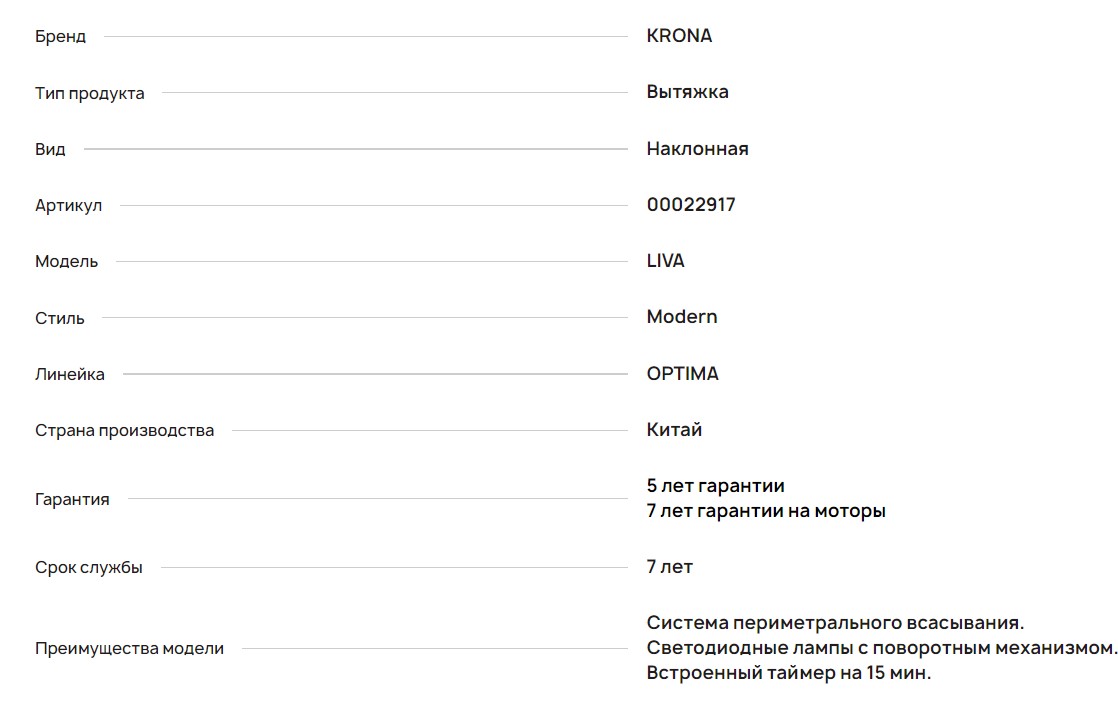The image size is (1118, 707).
Task: Click "Система периметрального всасывания" text
Action: tap(835, 623)
